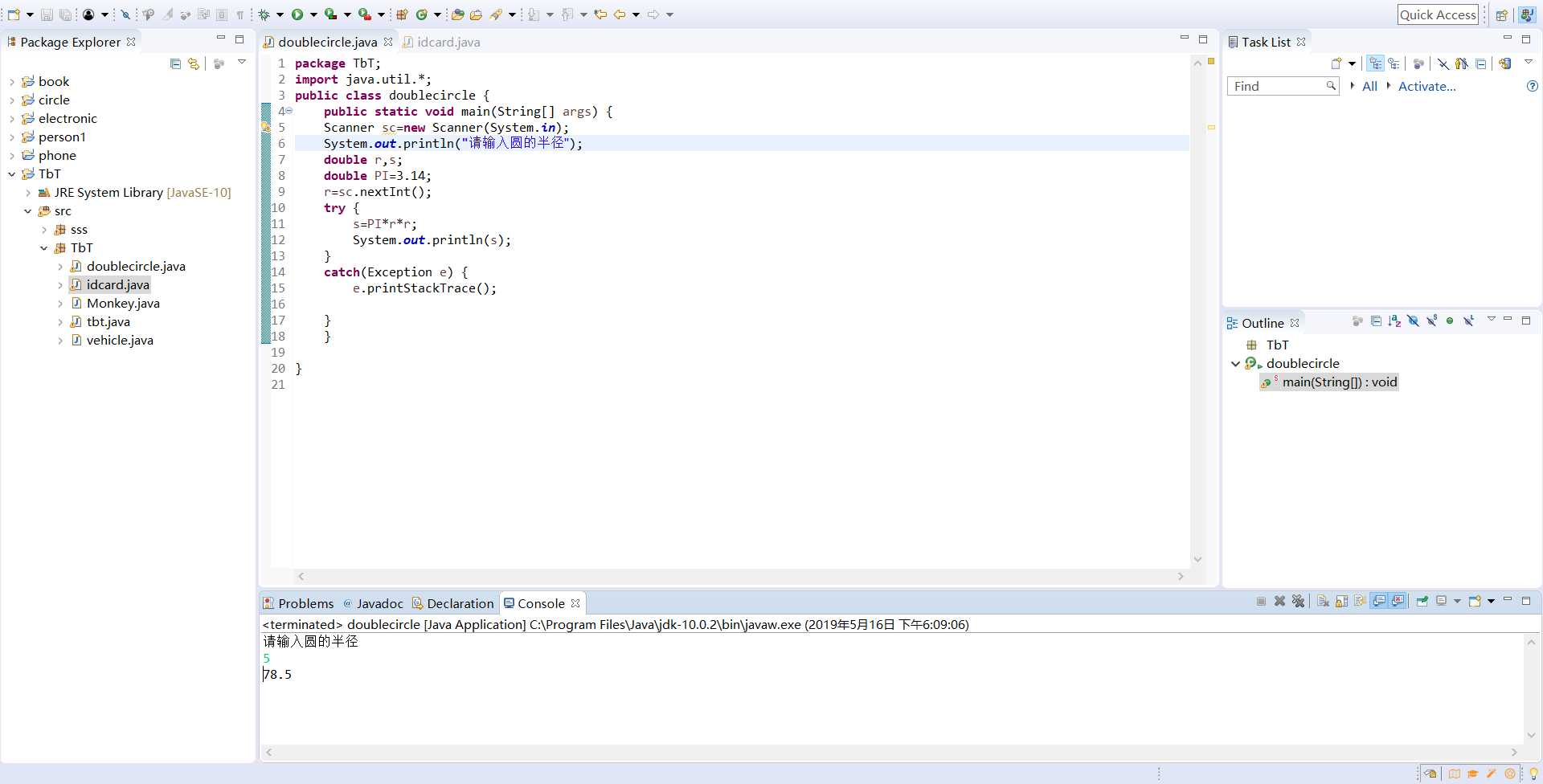Select tbt.java in Package Explorer

coord(108,322)
